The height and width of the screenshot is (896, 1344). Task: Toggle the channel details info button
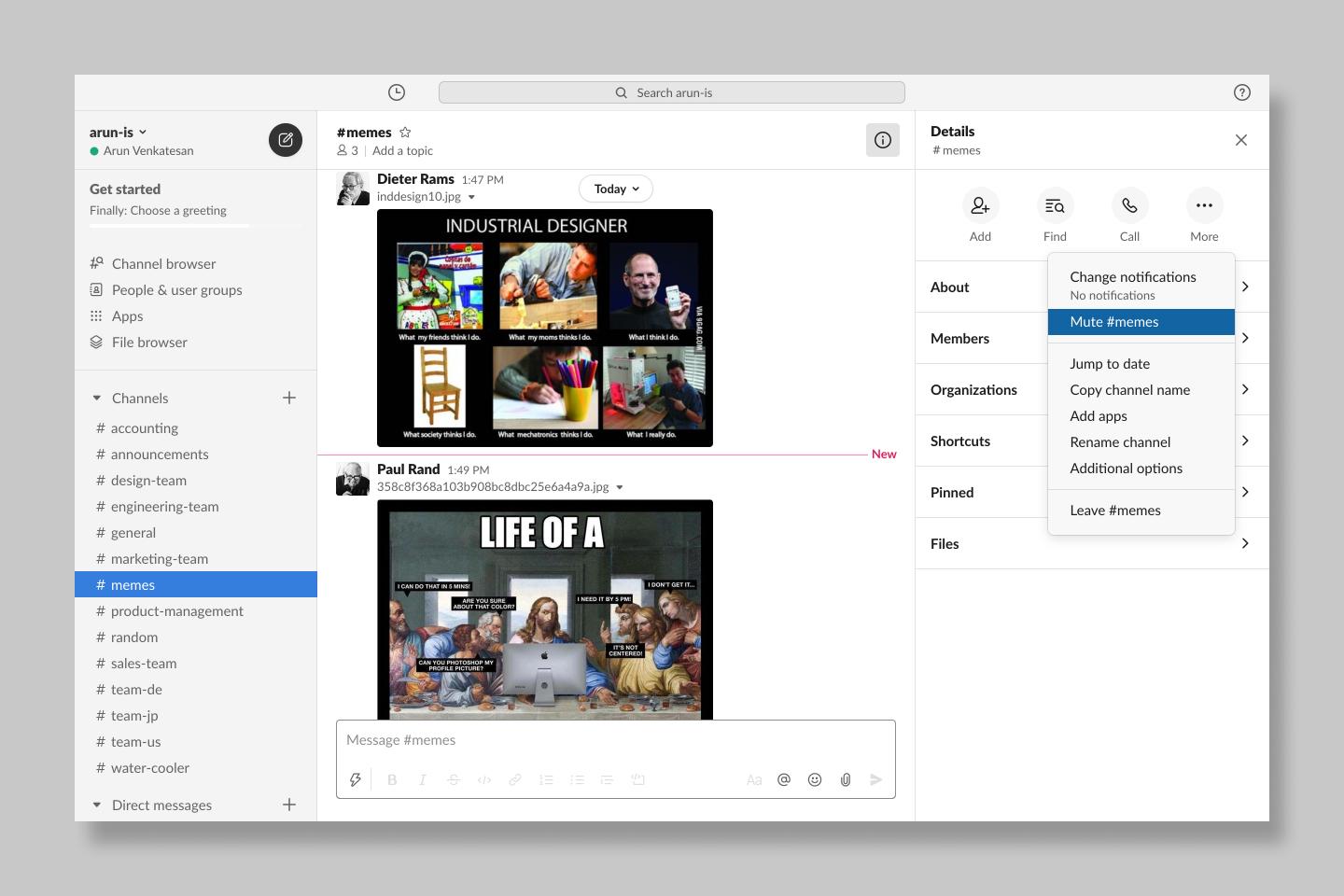pyautogui.click(x=882, y=140)
